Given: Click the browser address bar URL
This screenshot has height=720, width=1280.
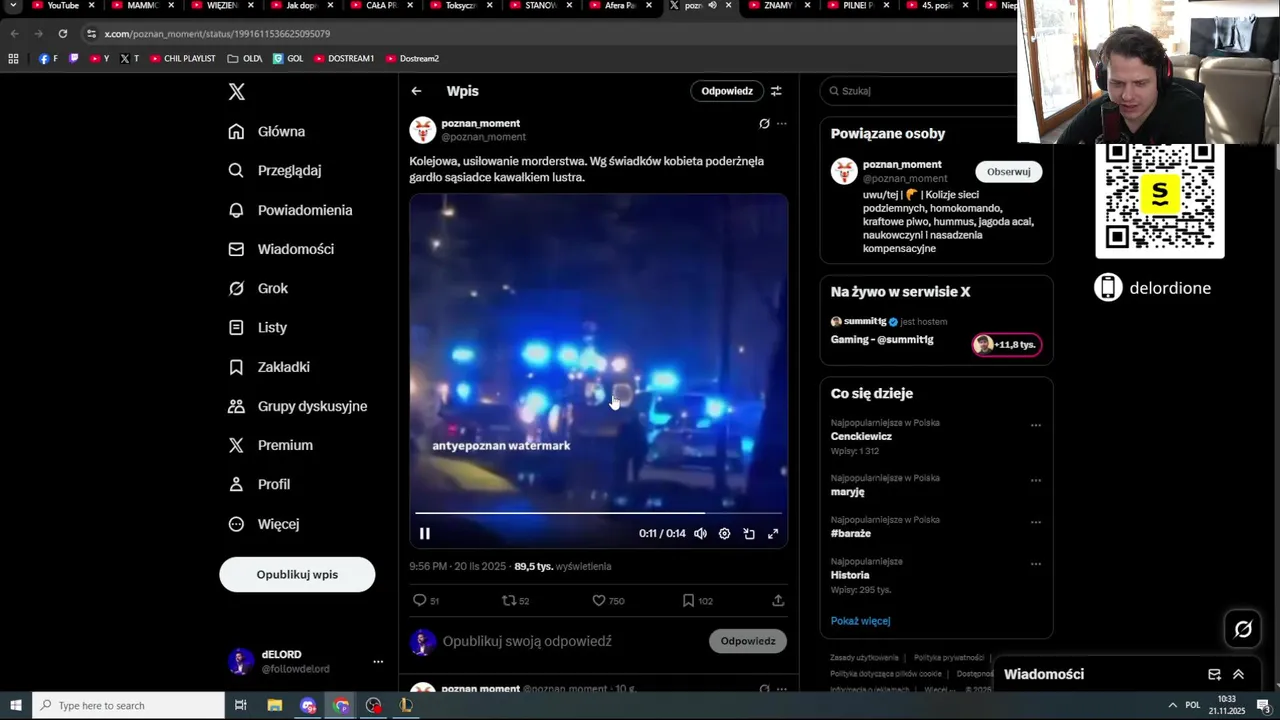Looking at the screenshot, I should click(217, 34).
